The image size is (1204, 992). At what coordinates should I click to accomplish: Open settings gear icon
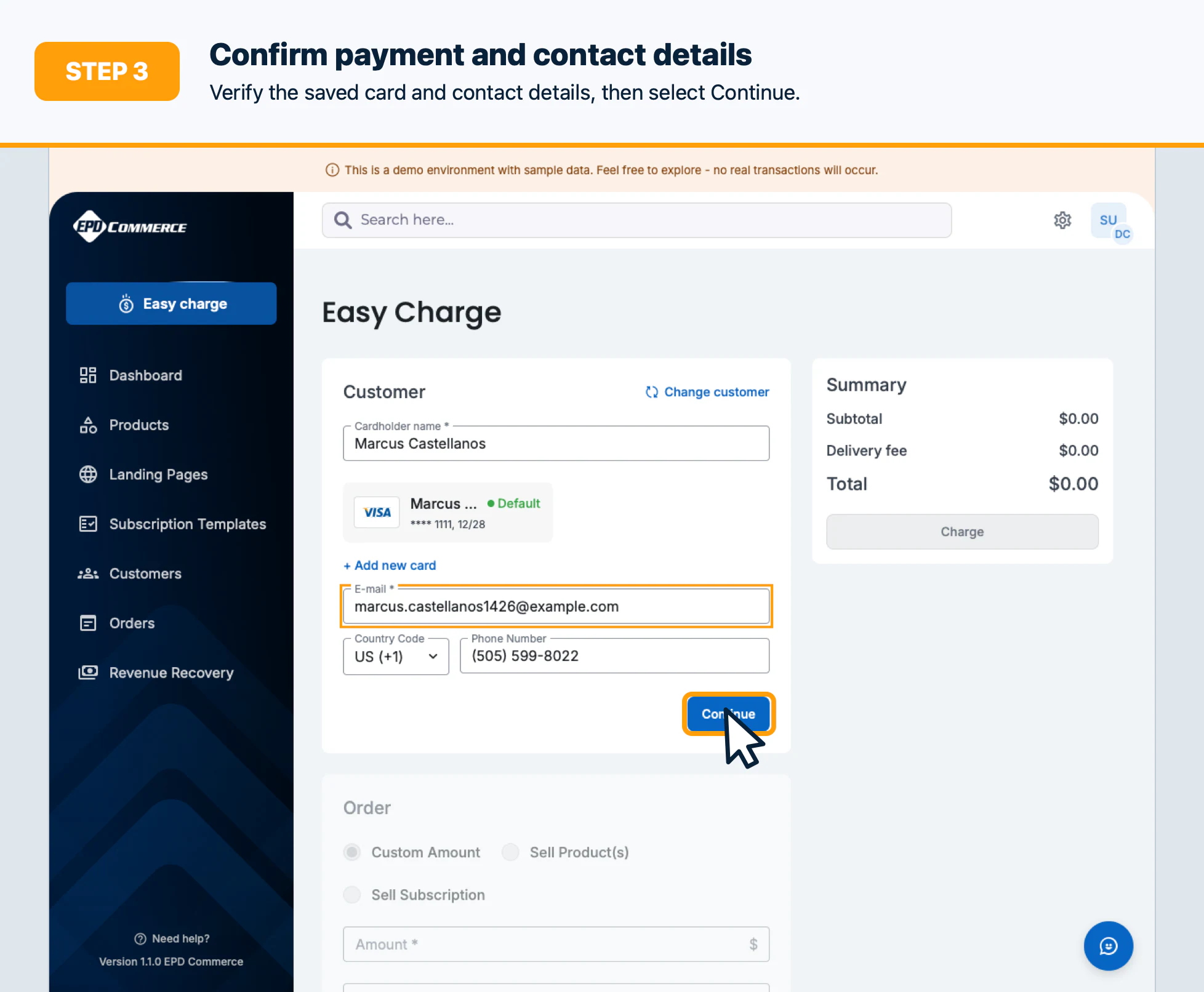[x=1062, y=220]
